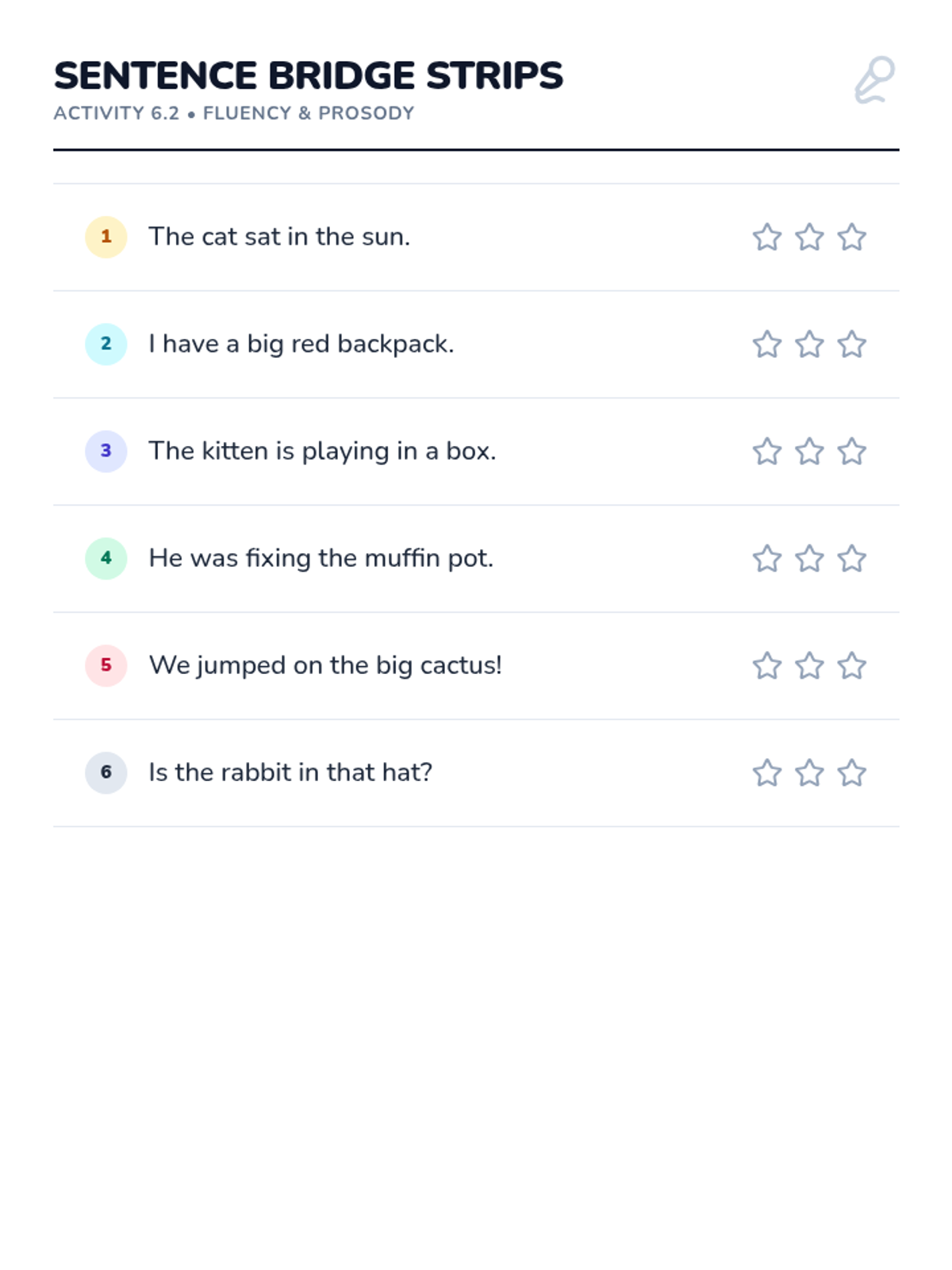Click the cyan number 2 badge
The height and width of the screenshot is (1270, 952).
pos(106,344)
